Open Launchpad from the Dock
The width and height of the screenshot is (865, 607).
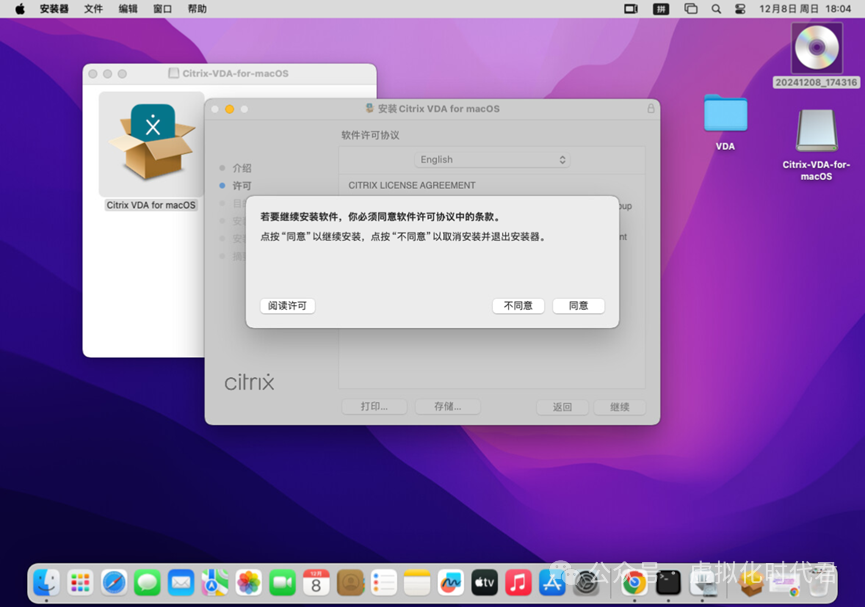[79, 581]
